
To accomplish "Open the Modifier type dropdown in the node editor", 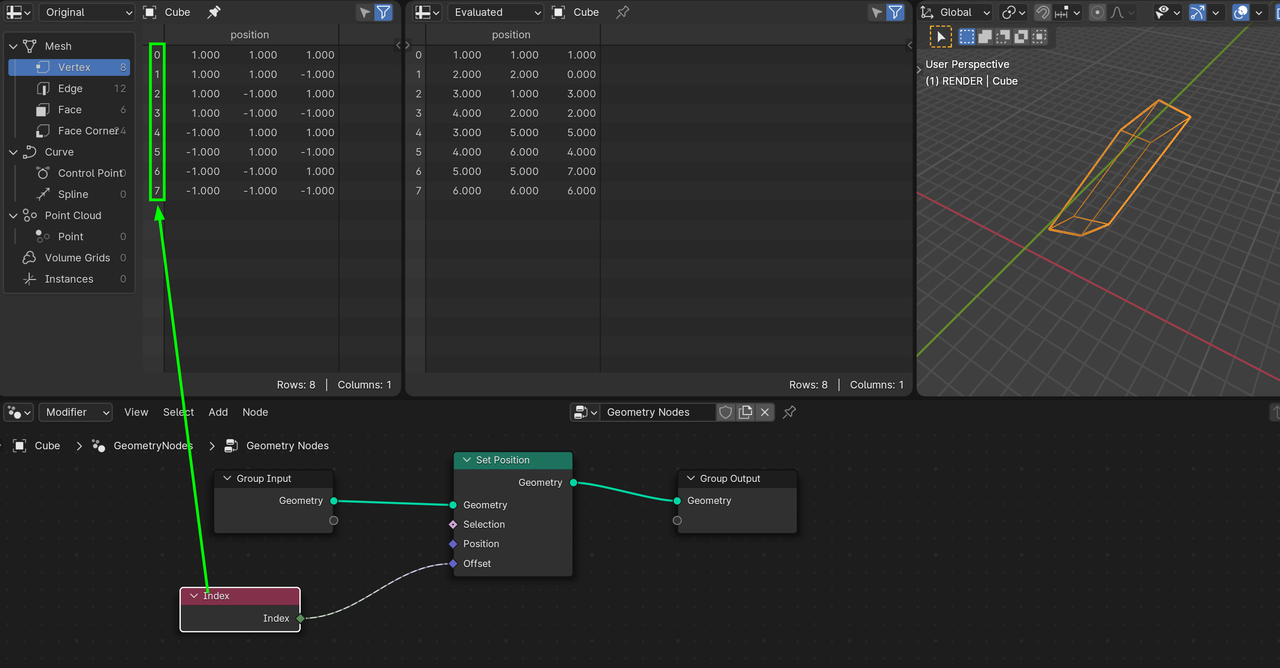I will point(76,412).
